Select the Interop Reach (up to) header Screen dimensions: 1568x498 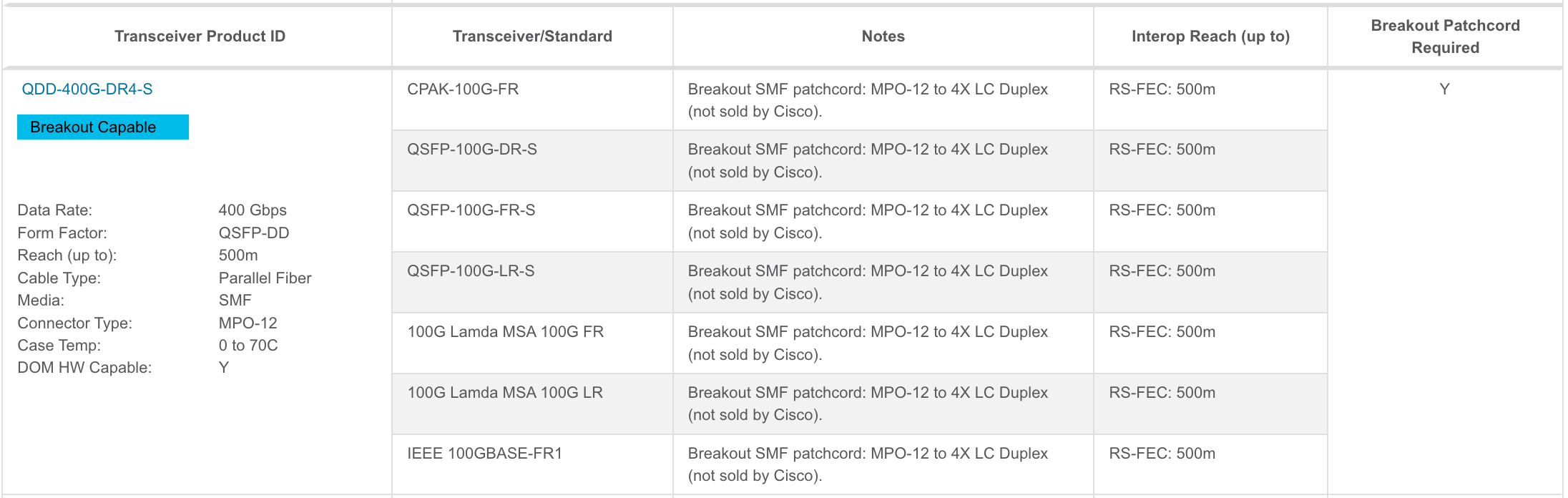click(1210, 36)
